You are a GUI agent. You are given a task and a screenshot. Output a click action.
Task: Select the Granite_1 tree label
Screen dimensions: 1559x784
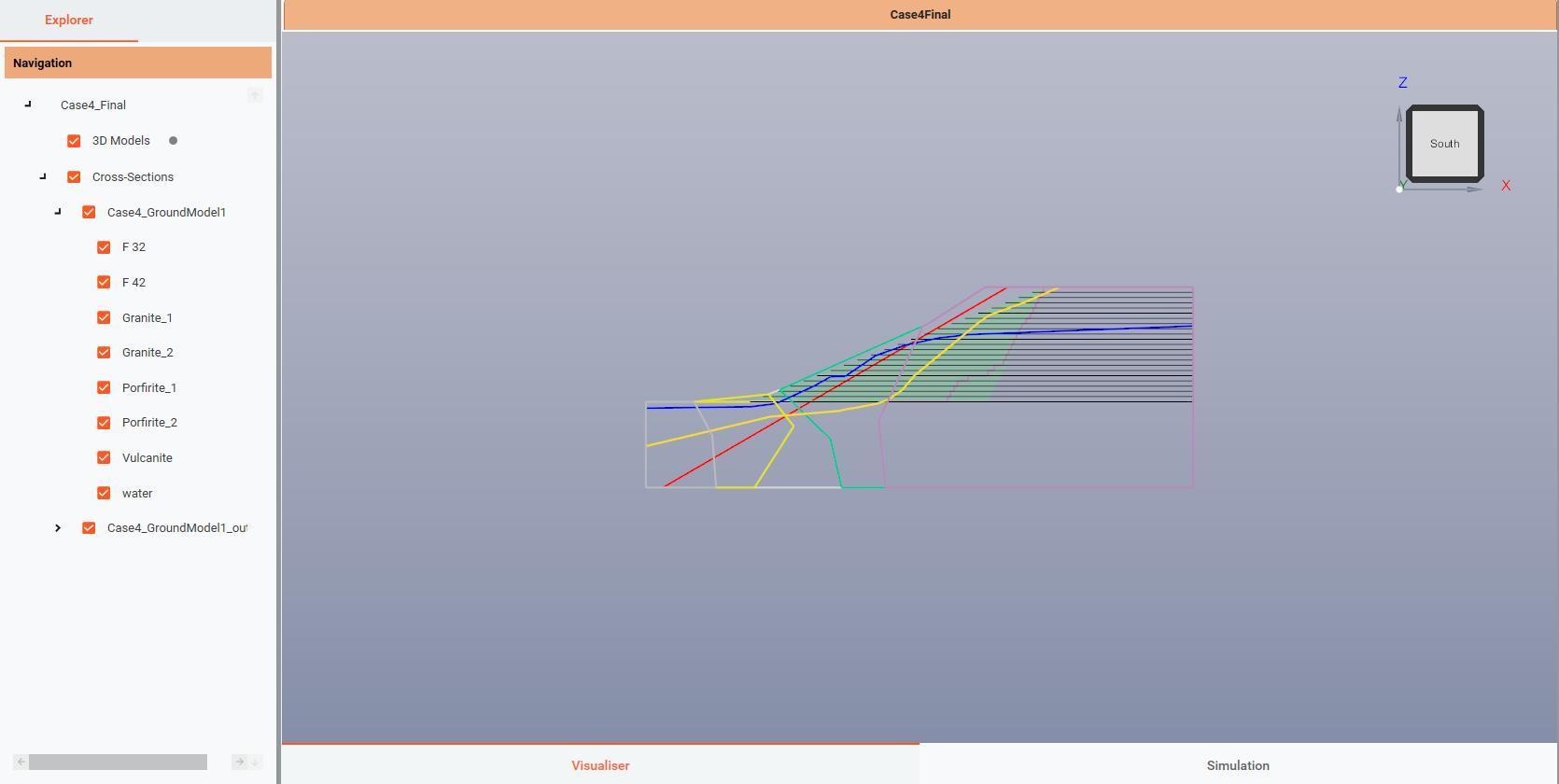[x=147, y=318]
